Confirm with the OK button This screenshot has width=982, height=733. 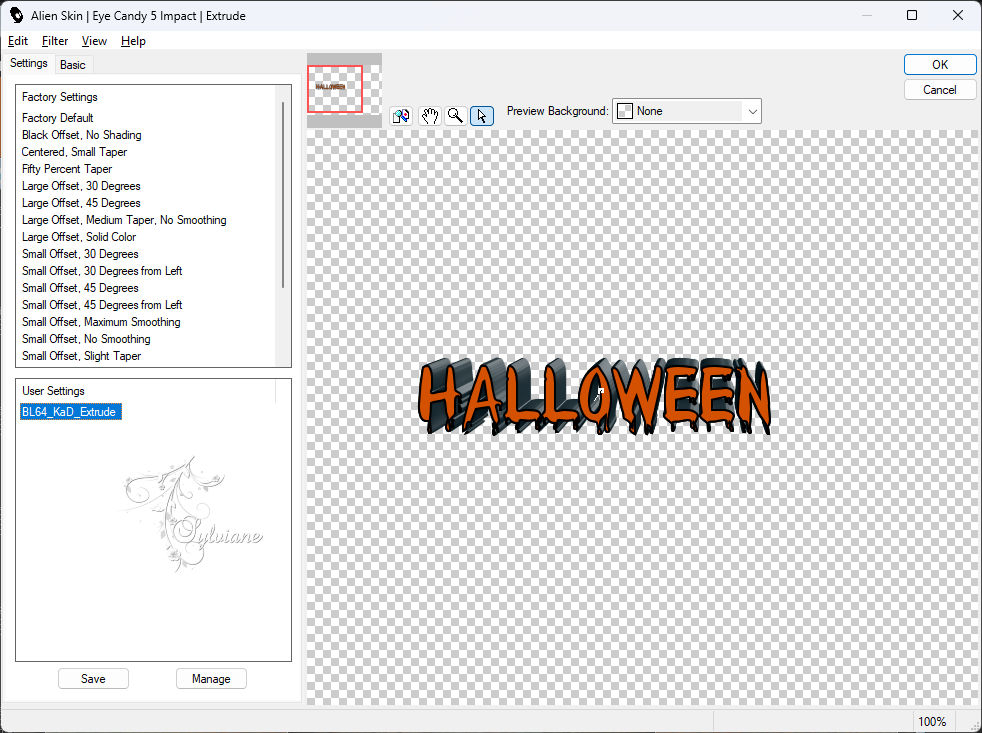click(939, 65)
